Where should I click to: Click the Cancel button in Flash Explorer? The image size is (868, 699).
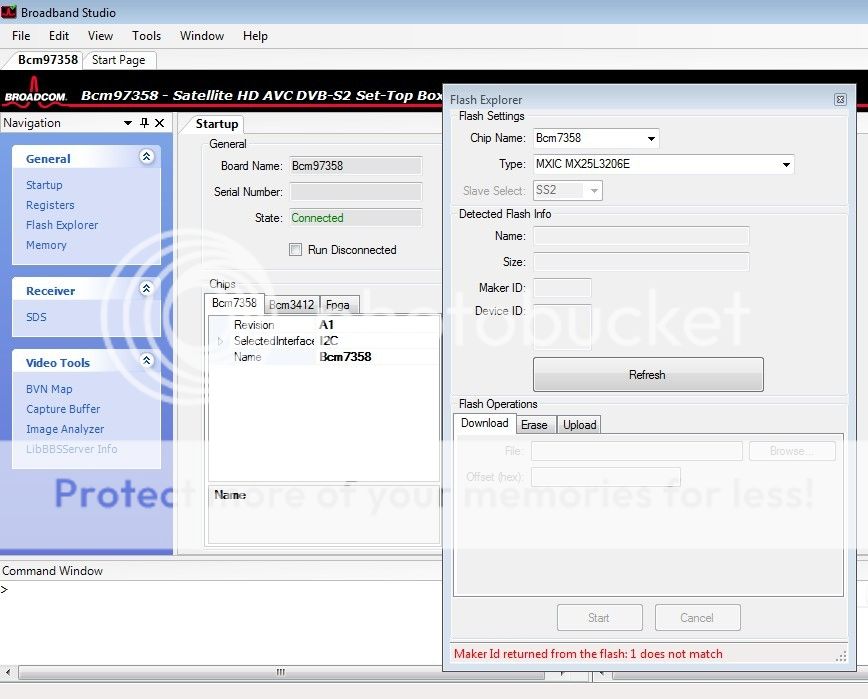pyautogui.click(x=698, y=618)
